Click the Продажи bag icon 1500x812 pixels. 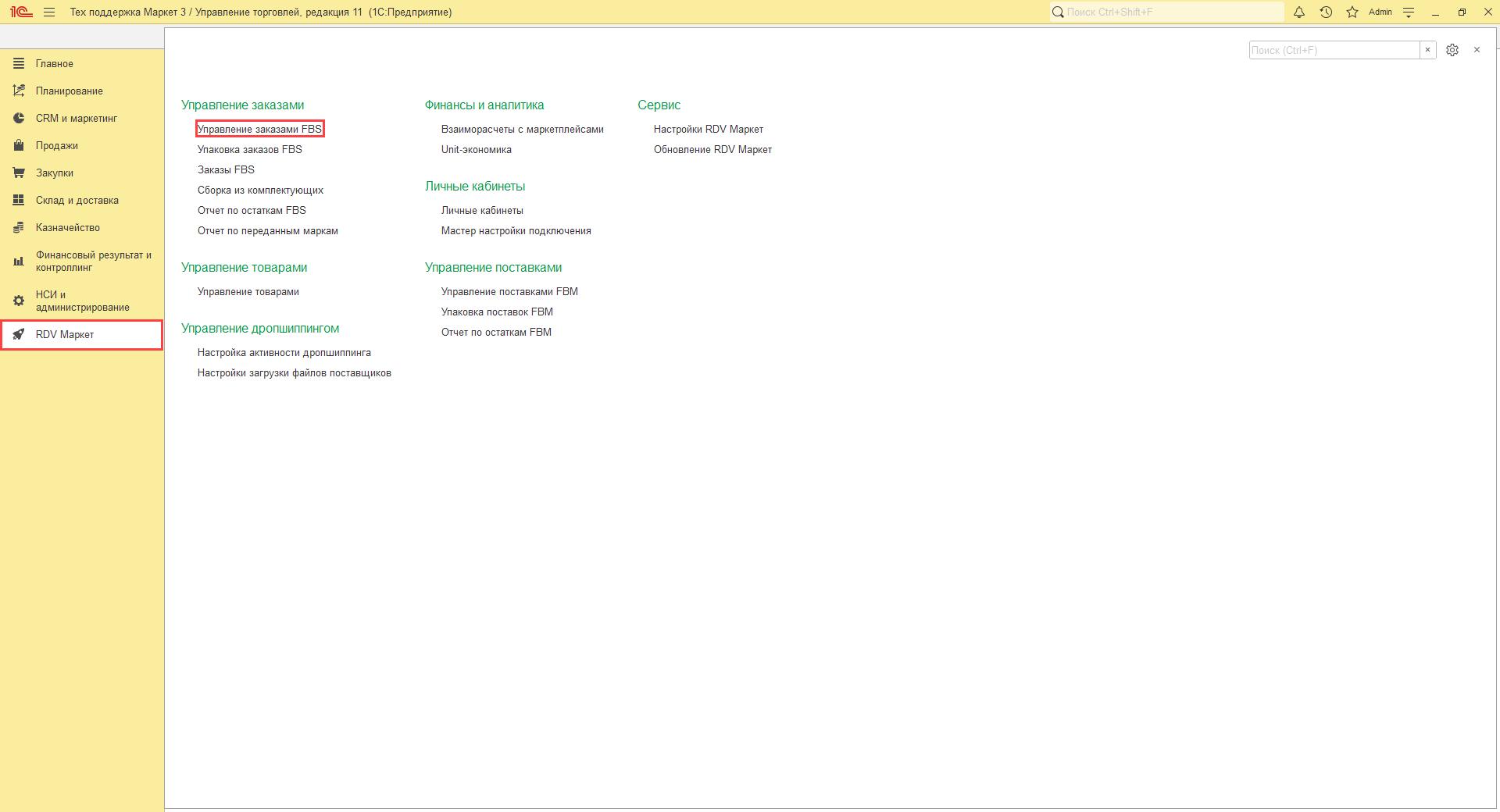tap(19, 145)
